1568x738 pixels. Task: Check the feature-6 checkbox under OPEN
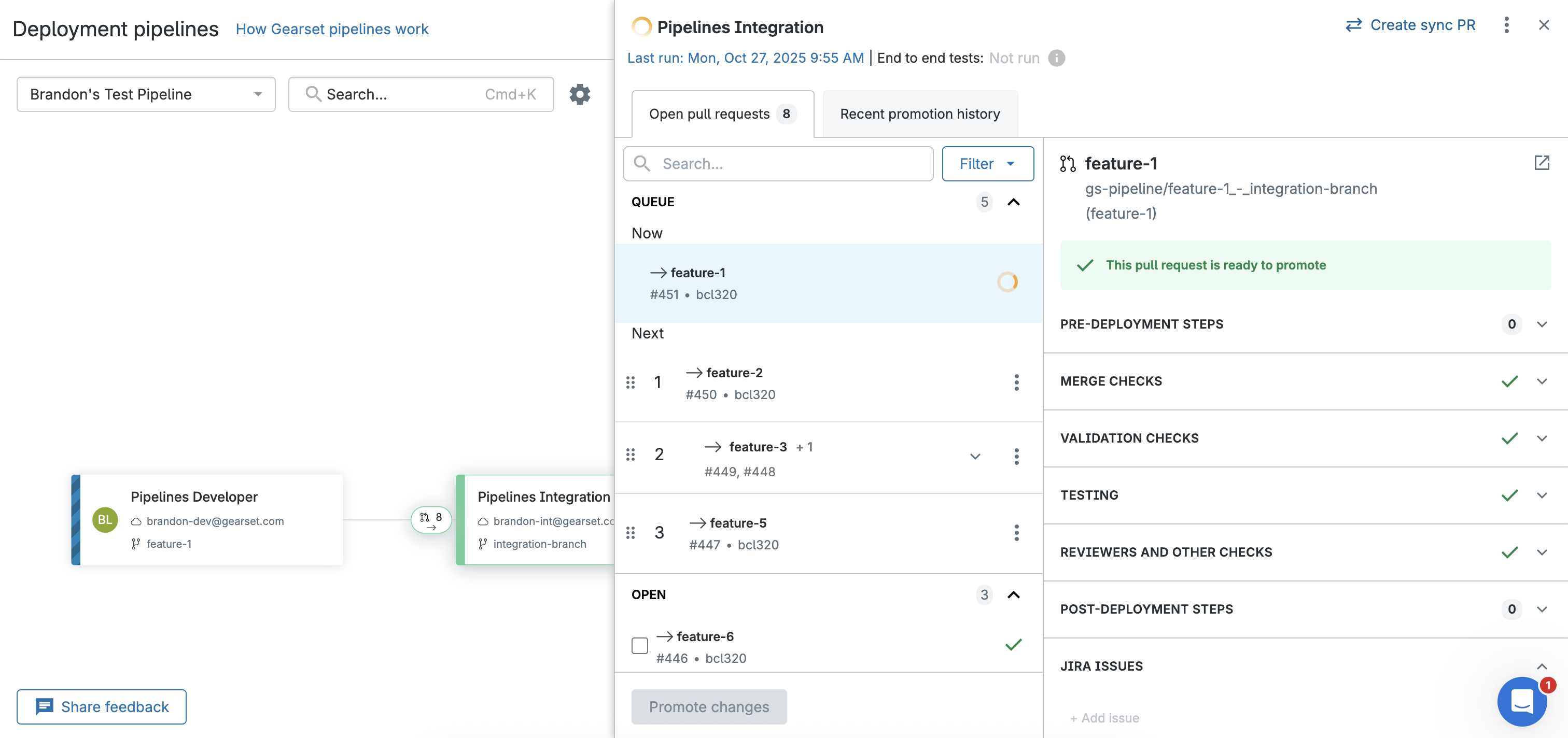tap(639, 645)
